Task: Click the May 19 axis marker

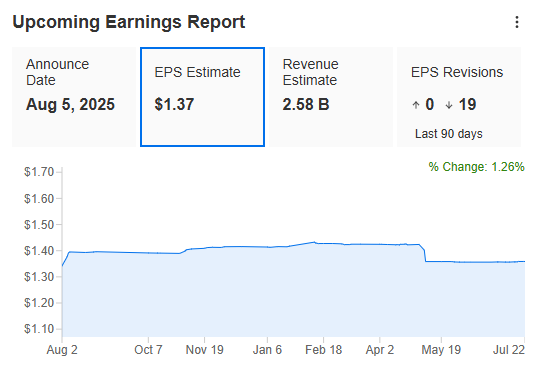Action: click(441, 350)
